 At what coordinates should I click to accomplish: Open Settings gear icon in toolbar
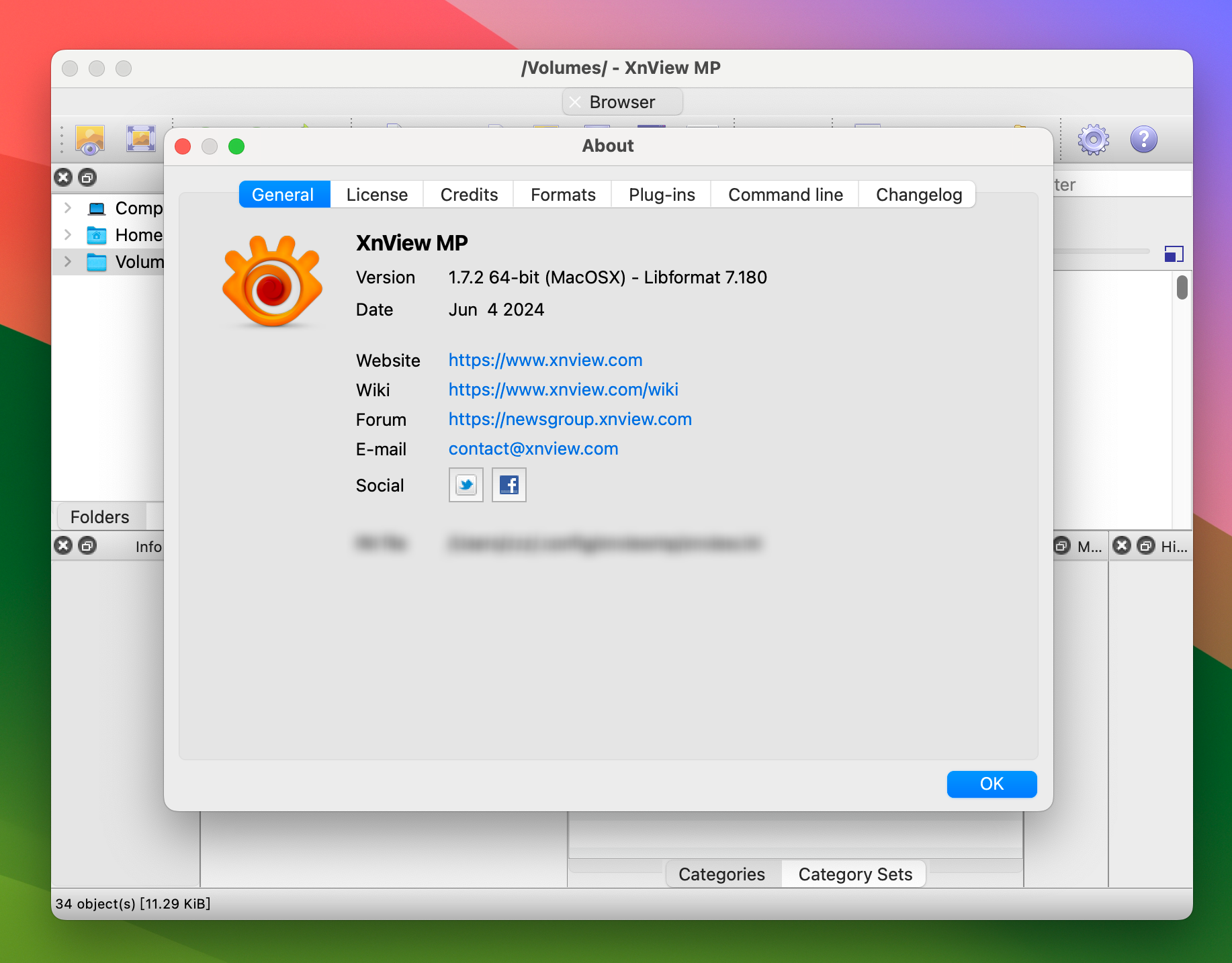click(x=1094, y=140)
